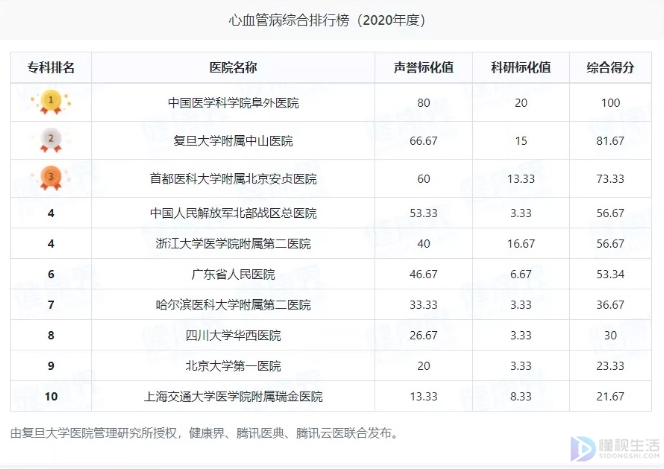The image size is (664, 469).
Task: Select 上海交通大学医学院附属瑞金医院 hospital name
Action: tap(233, 397)
